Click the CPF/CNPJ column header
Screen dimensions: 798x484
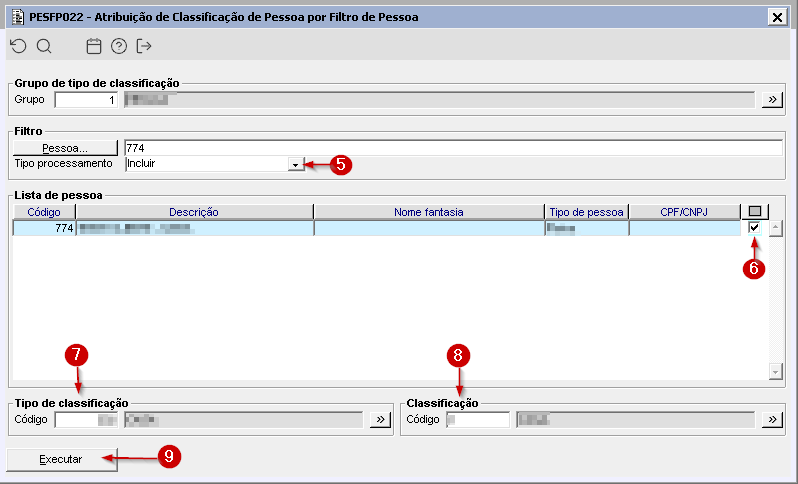pyautogui.click(x=684, y=212)
